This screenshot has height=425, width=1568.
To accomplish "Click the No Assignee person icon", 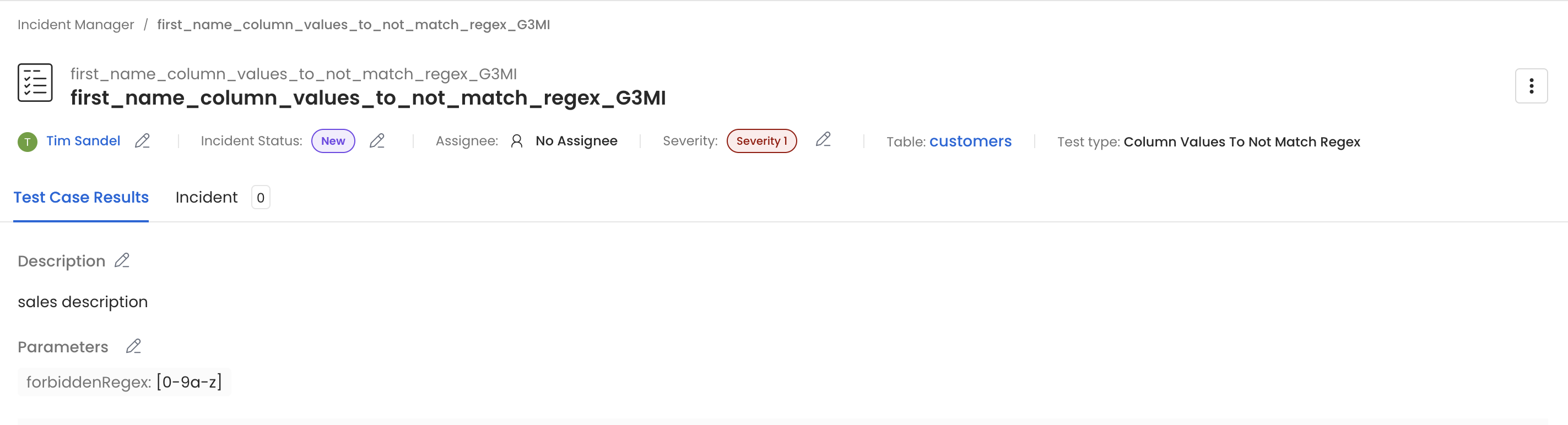I will (517, 141).
